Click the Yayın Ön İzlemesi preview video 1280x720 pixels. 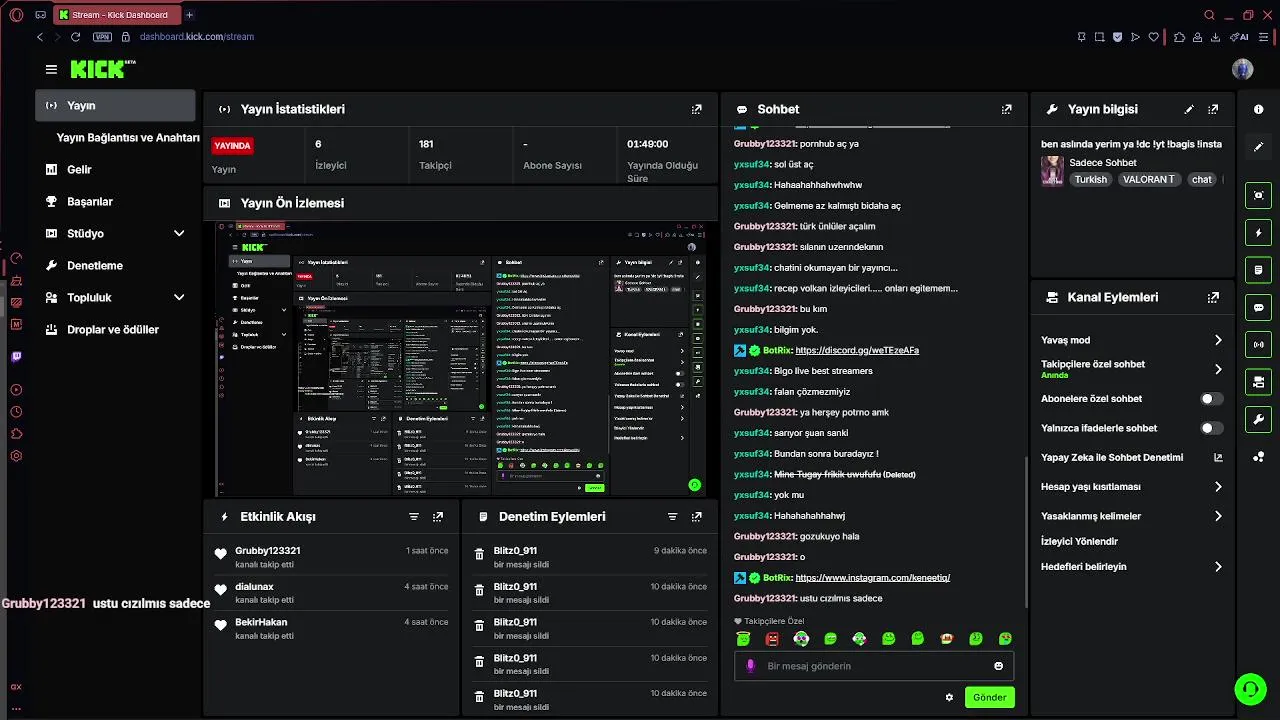[461, 358]
